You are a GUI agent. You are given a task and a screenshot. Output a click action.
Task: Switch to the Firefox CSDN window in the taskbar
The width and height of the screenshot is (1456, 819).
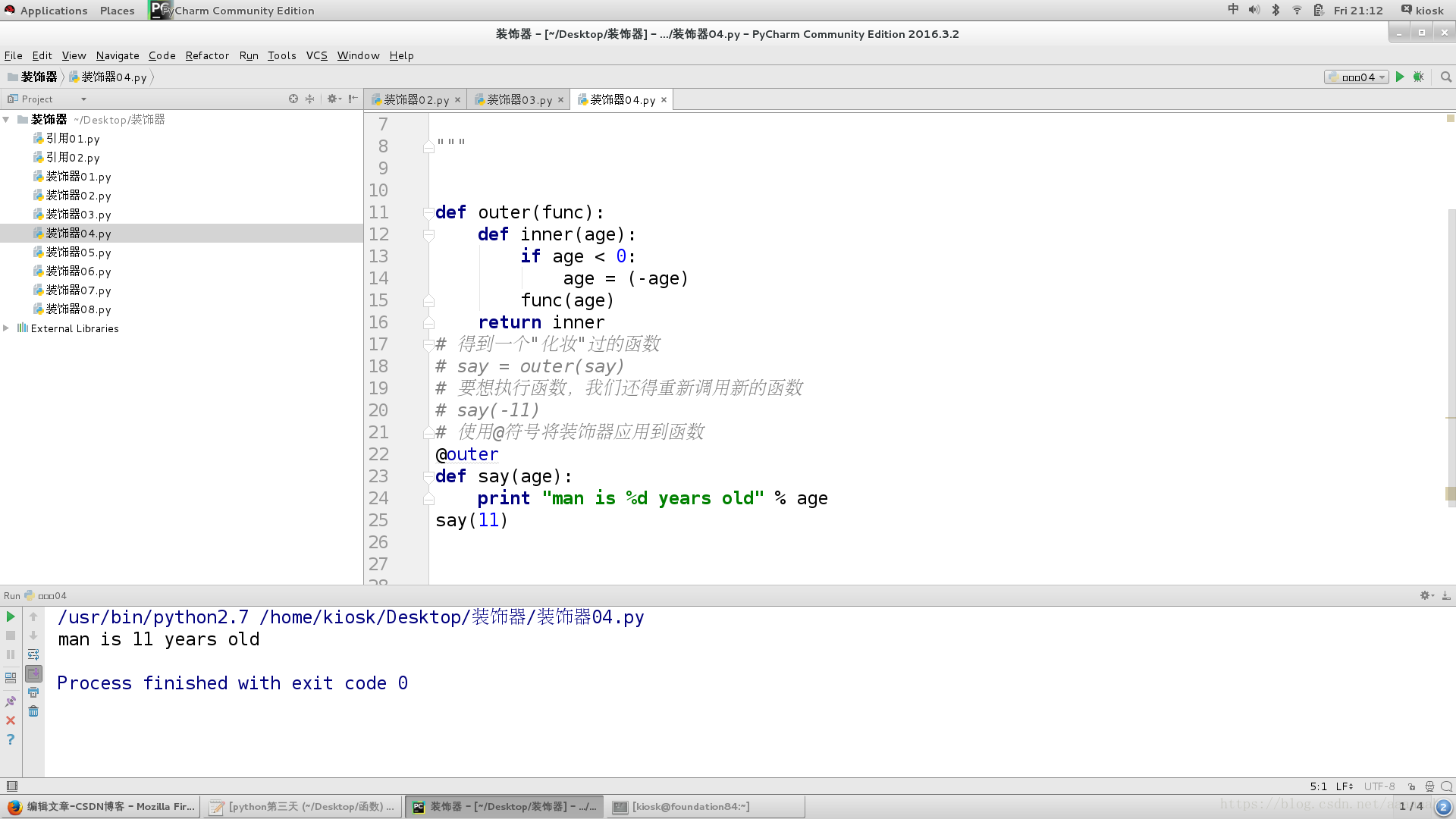[101, 807]
